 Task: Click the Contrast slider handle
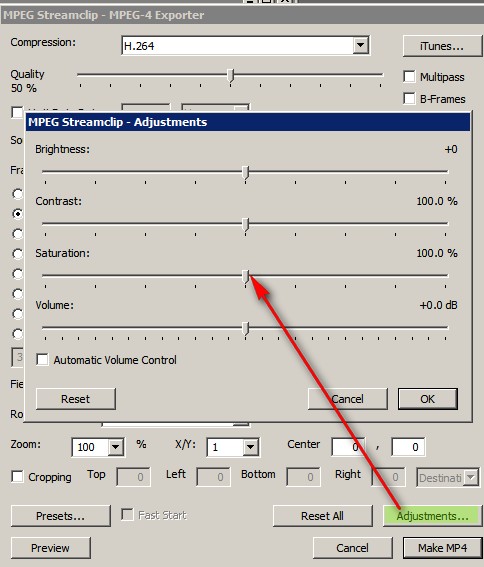pyautogui.click(x=246, y=225)
